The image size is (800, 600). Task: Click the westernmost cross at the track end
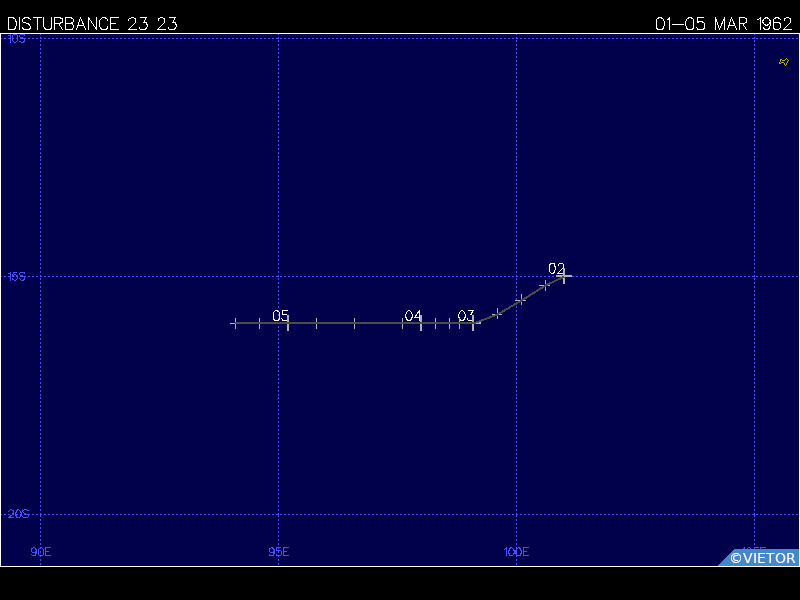point(235,323)
